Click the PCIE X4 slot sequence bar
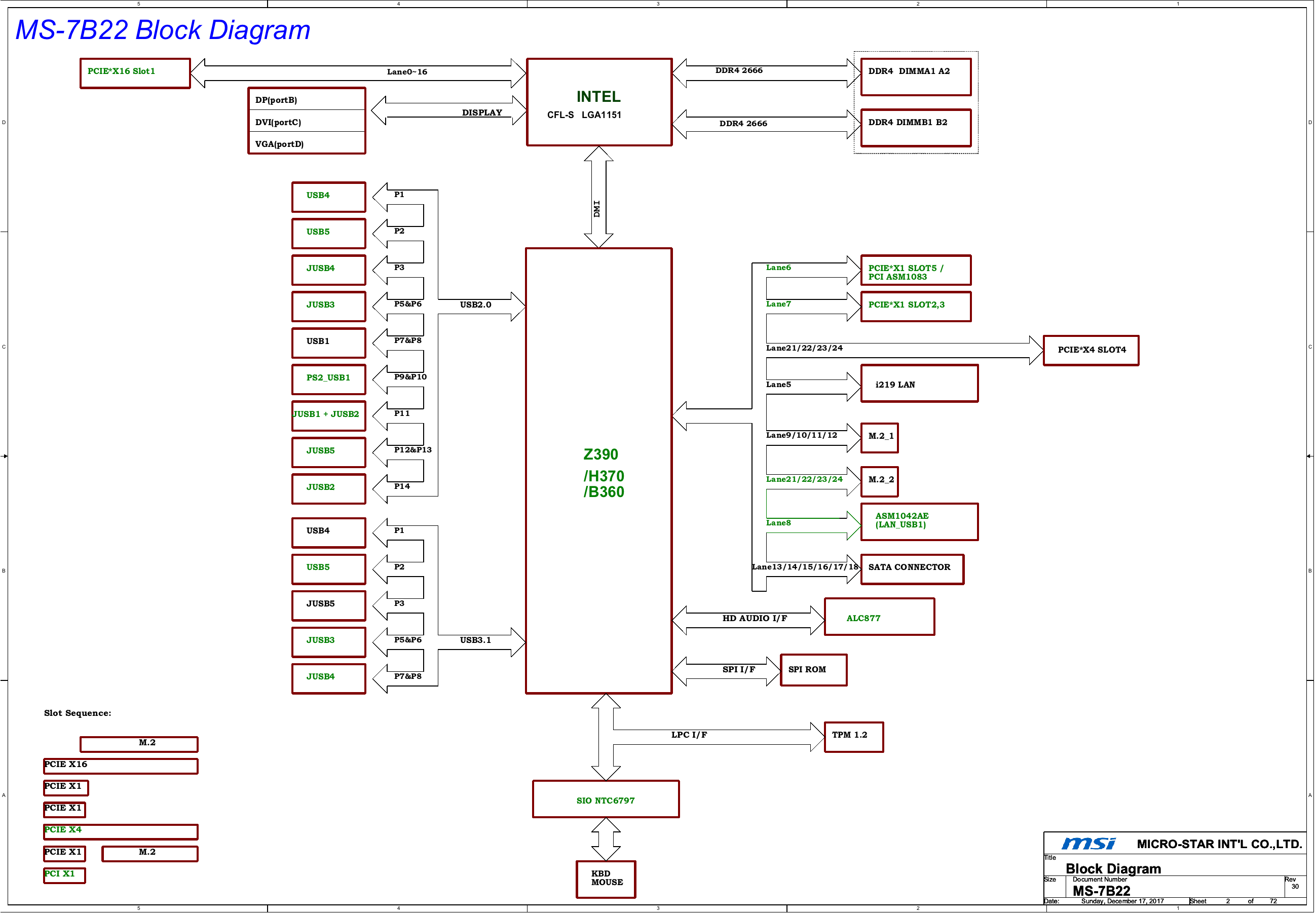This screenshot has height=915, width=1316. click(121, 831)
